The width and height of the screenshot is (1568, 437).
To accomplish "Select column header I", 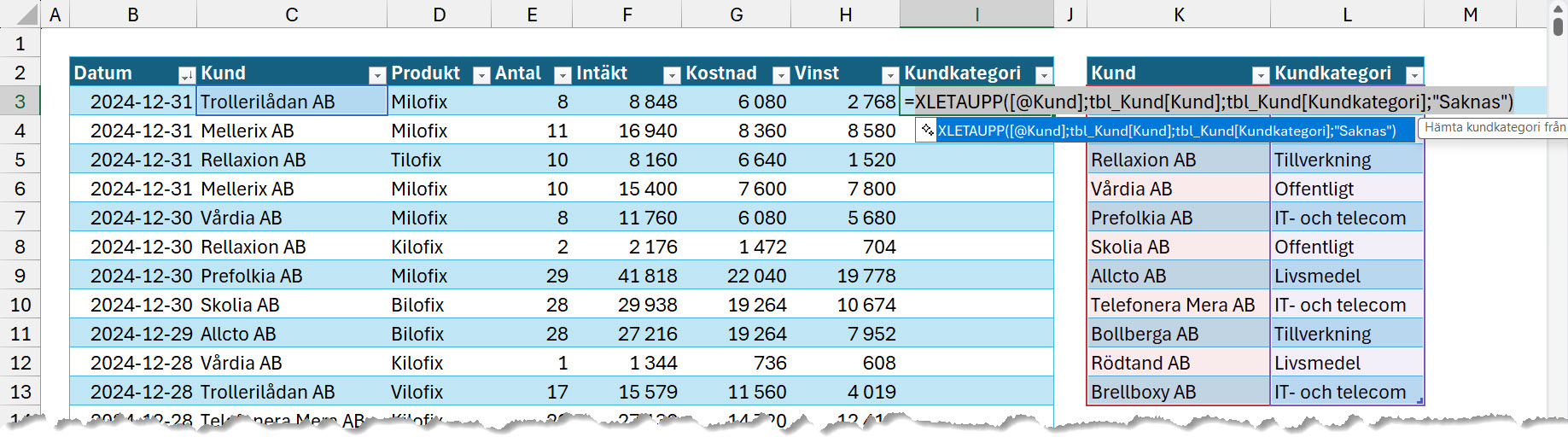I will (976, 15).
